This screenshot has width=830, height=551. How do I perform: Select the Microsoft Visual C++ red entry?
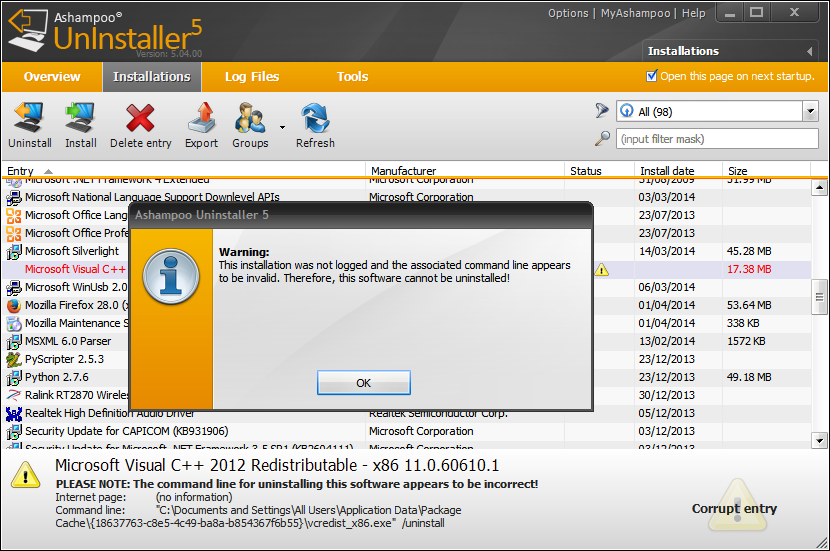click(x=75, y=269)
